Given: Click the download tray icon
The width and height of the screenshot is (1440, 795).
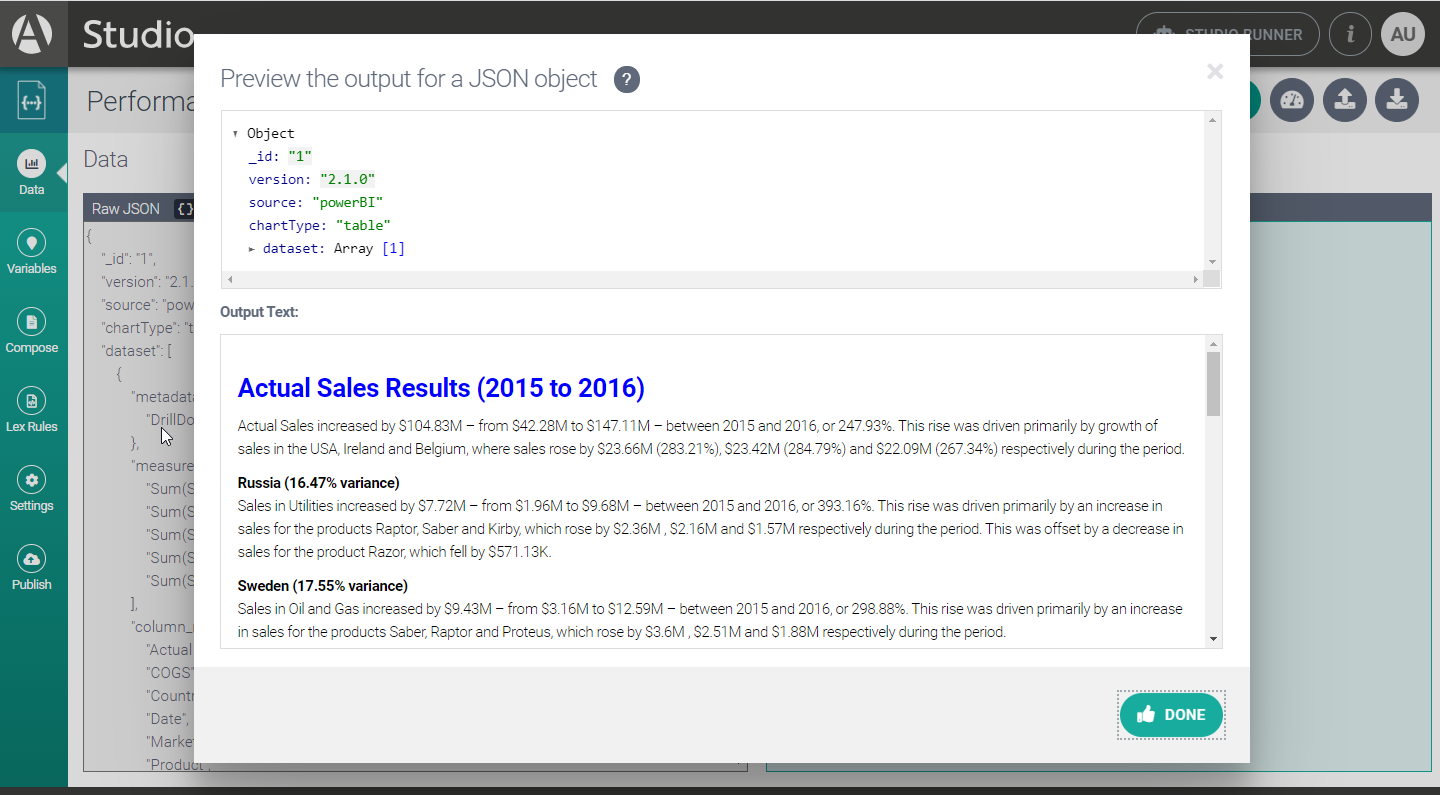Looking at the screenshot, I should coord(1397,100).
